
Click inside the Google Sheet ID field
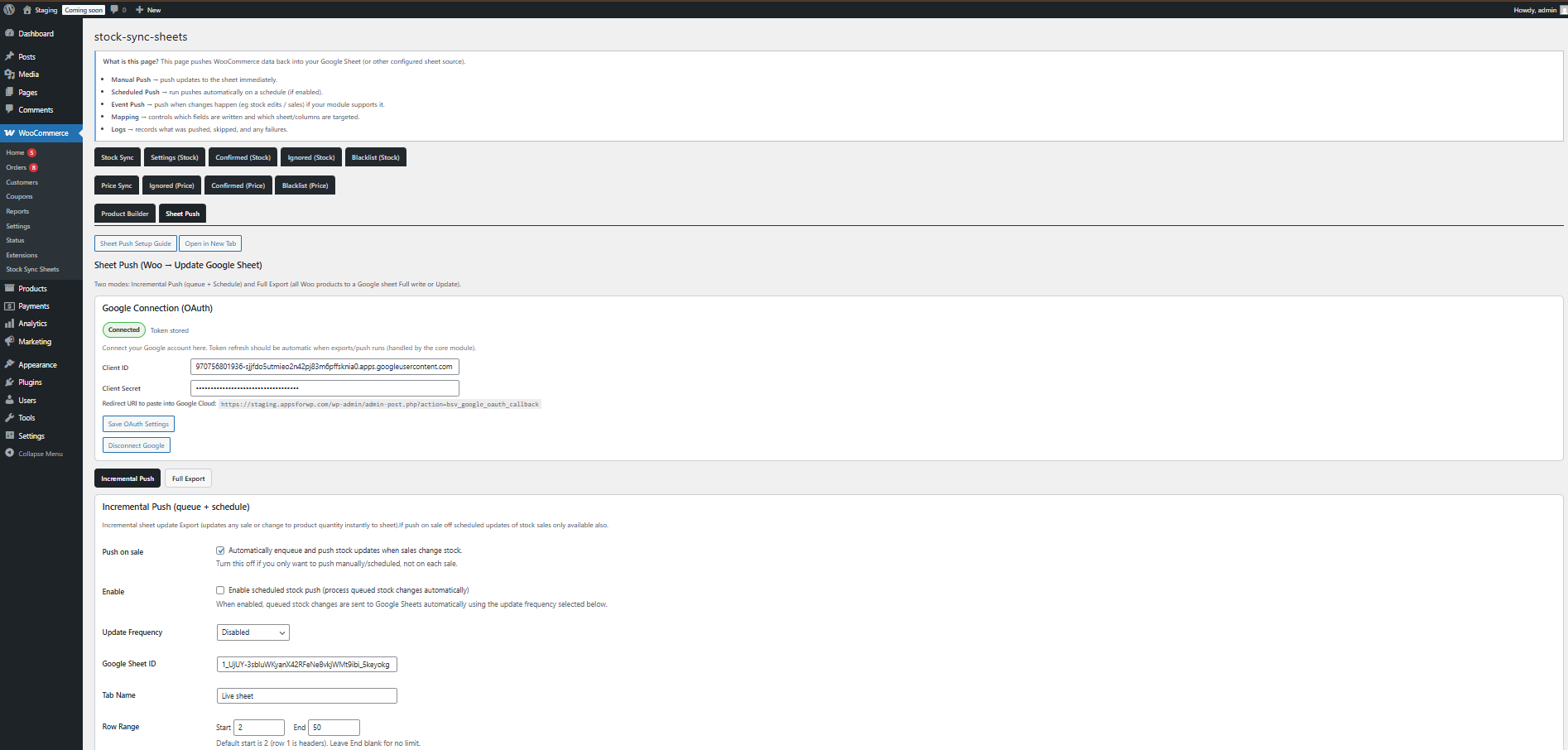pos(305,664)
